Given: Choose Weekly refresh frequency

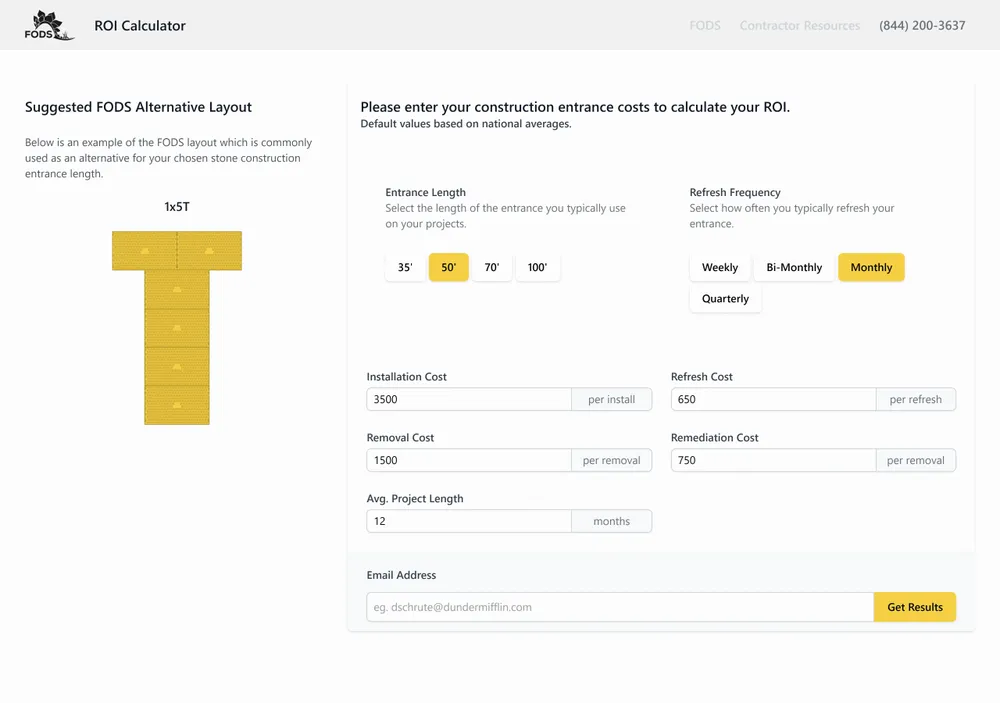Looking at the screenshot, I should [719, 267].
